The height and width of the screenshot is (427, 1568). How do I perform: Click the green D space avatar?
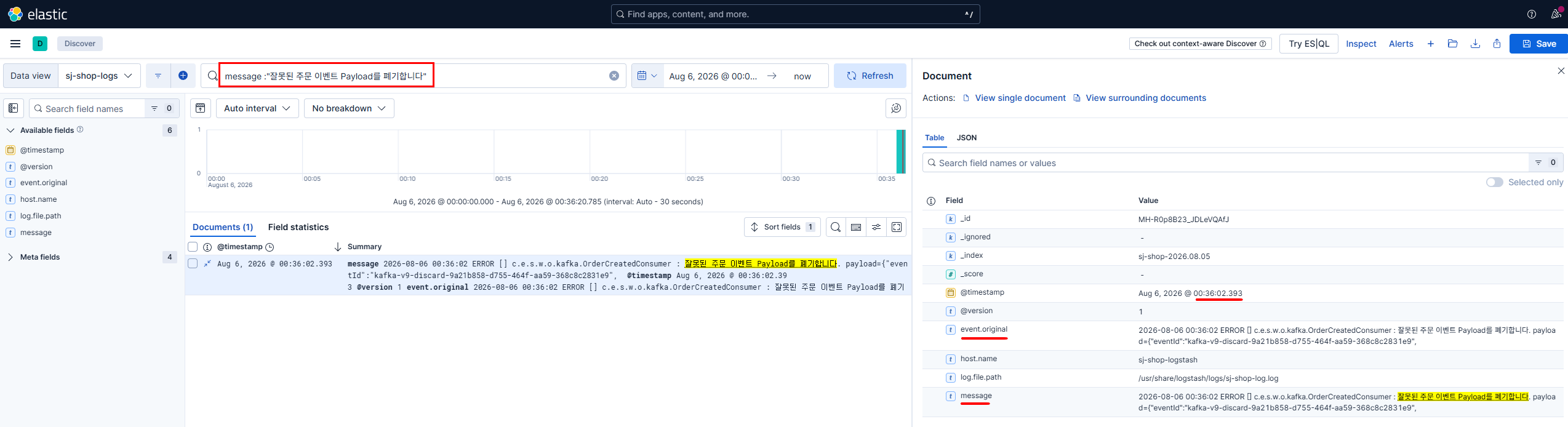pyautogui.click(x=40, y=44)
